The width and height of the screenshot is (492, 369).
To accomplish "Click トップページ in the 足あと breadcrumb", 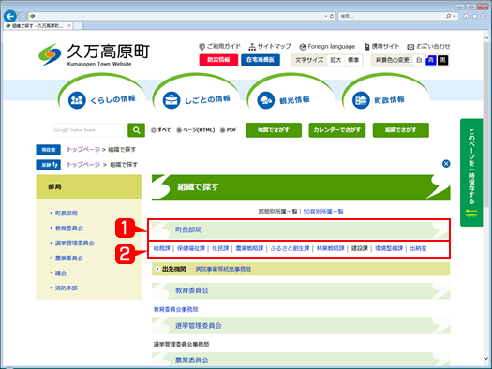I will pos(83,165).
